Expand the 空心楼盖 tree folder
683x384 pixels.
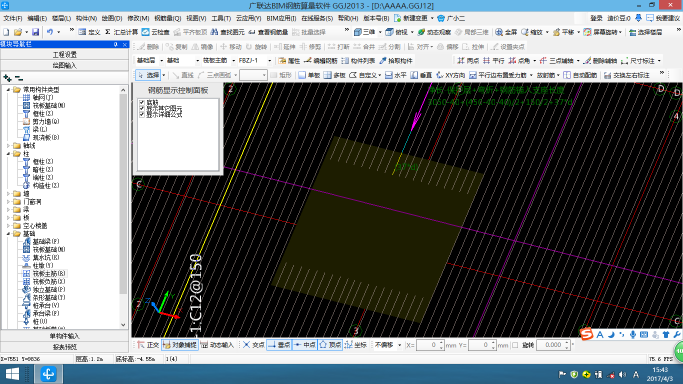point(8,226)
